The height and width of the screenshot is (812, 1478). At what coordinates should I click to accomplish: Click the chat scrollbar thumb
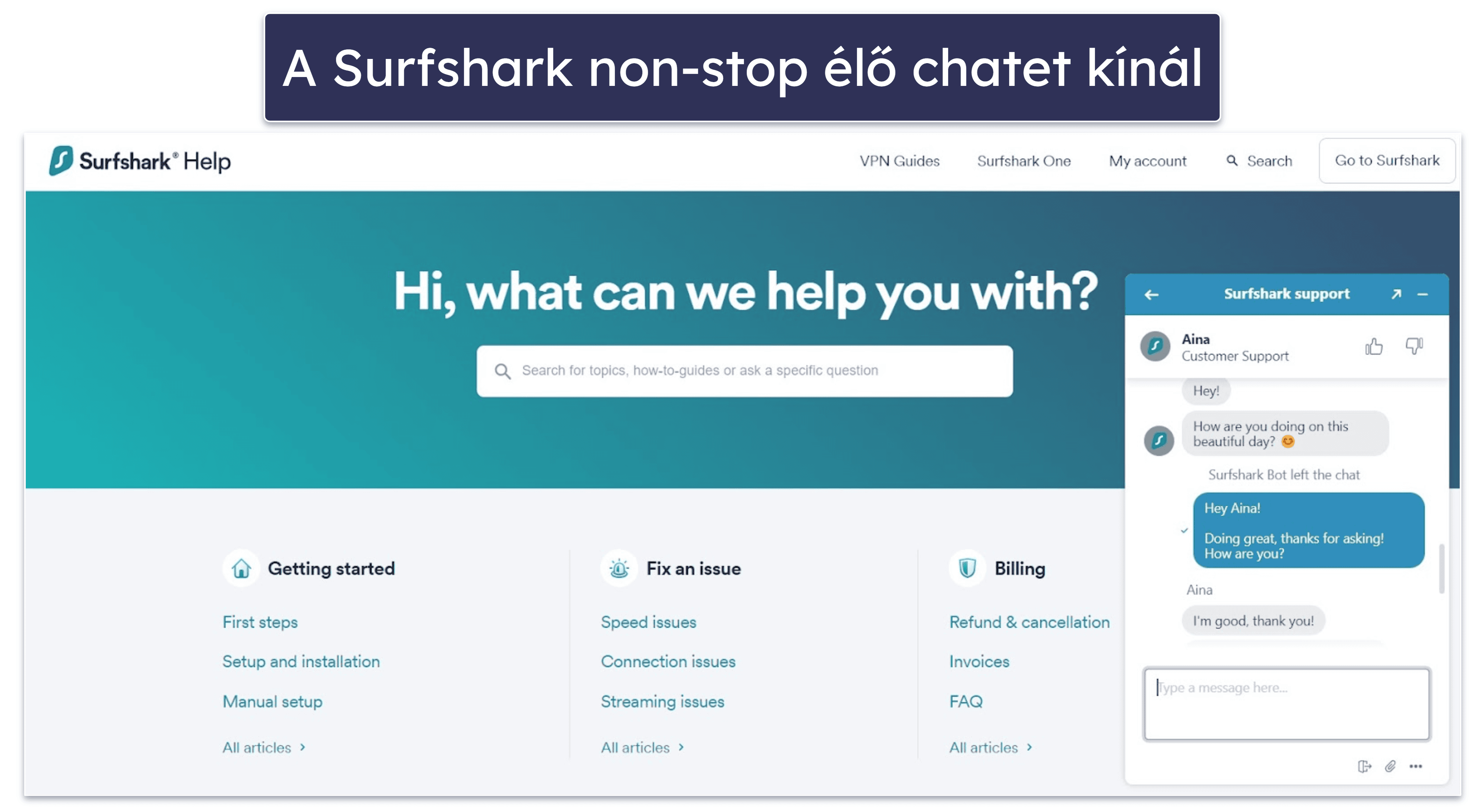pyautogui.click(x=1441, y=568)
